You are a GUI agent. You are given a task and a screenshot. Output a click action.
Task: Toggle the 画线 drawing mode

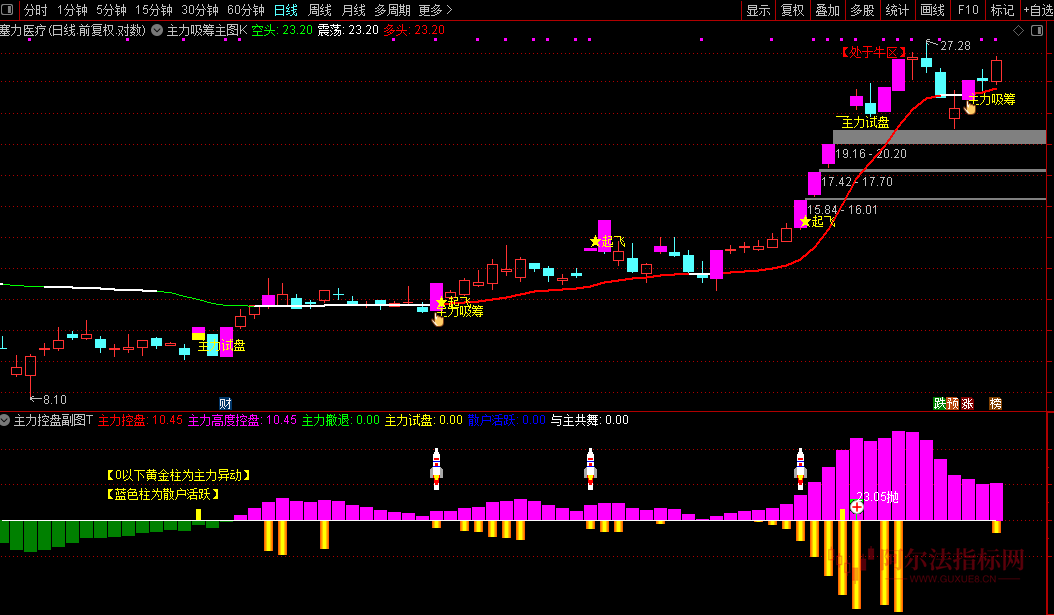(x=932, y=10)
